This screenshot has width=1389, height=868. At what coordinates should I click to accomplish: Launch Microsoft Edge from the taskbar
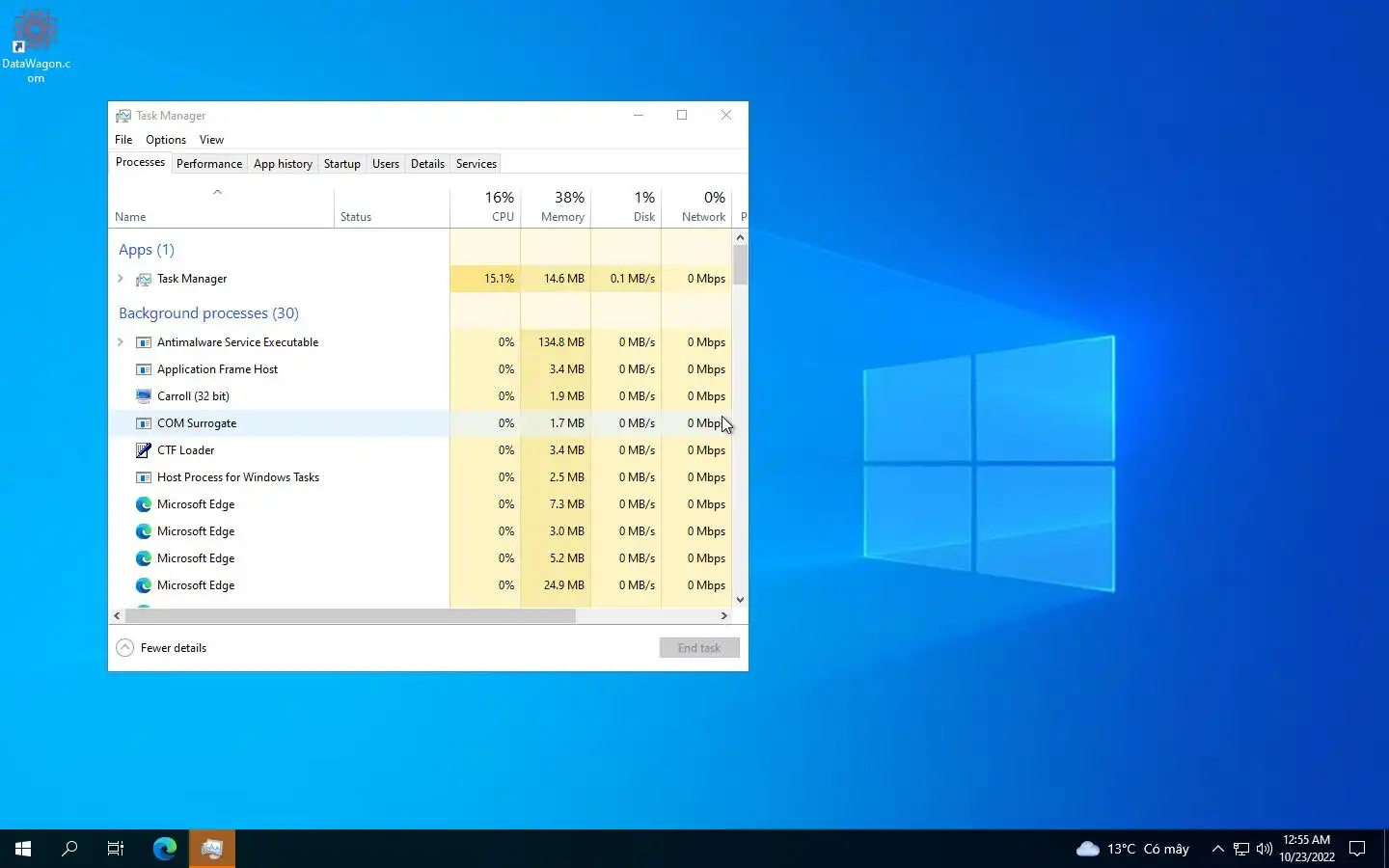[x=165, y=849]
